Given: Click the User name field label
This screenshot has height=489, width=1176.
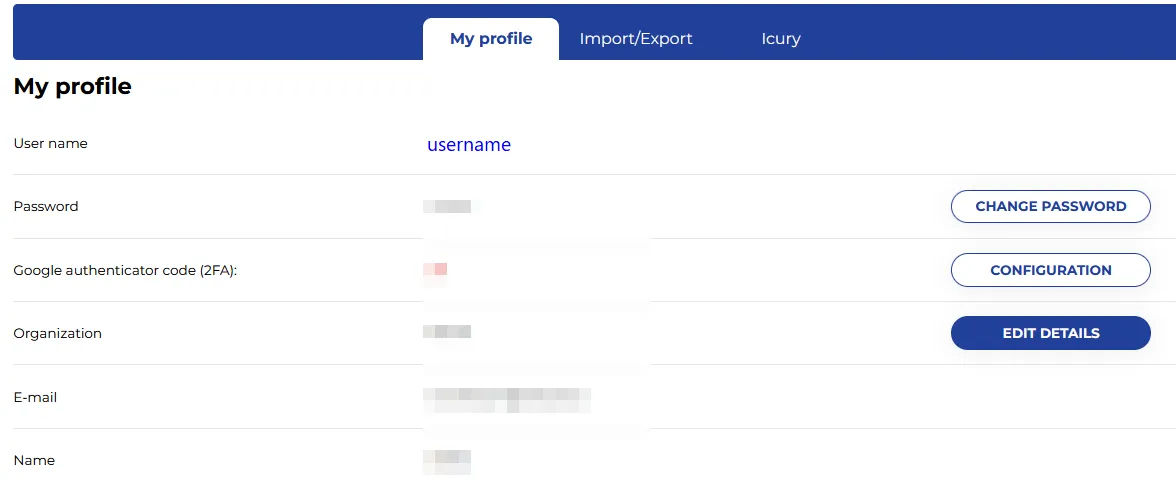Looking at the screenshot, I should tap(51, 143).
